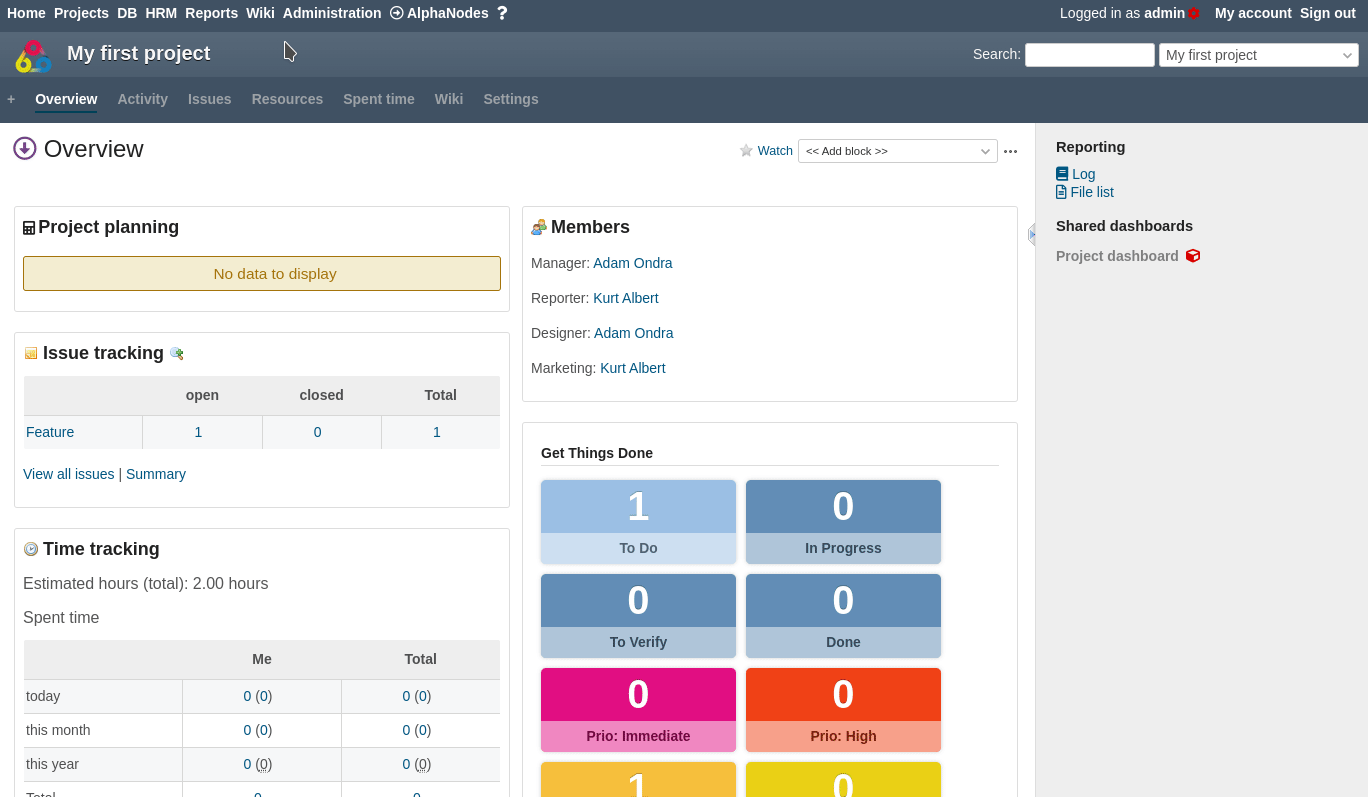Click the circled arrow icon beside Overview
Viewport: 1368px width, 797px height.
point(24,148)
